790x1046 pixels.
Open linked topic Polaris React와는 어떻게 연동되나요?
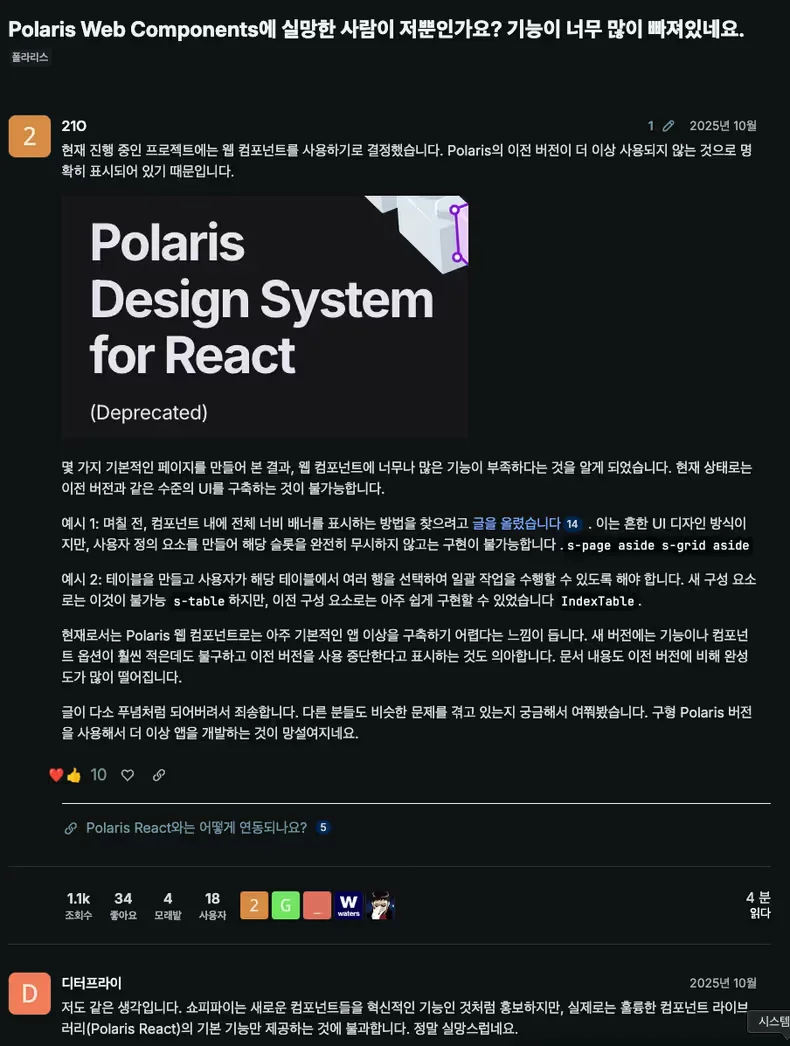pos(196,828)
